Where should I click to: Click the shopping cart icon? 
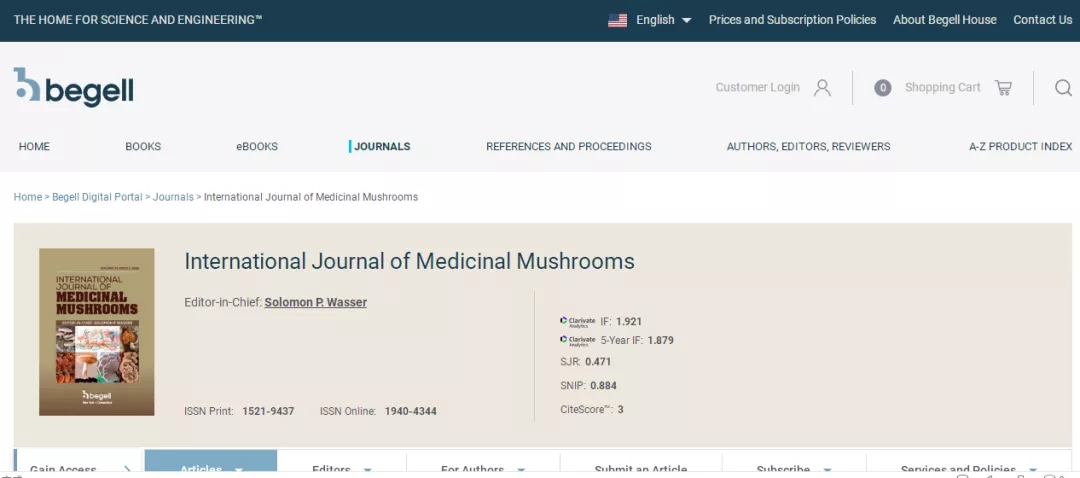click(x=1003, y=88)
